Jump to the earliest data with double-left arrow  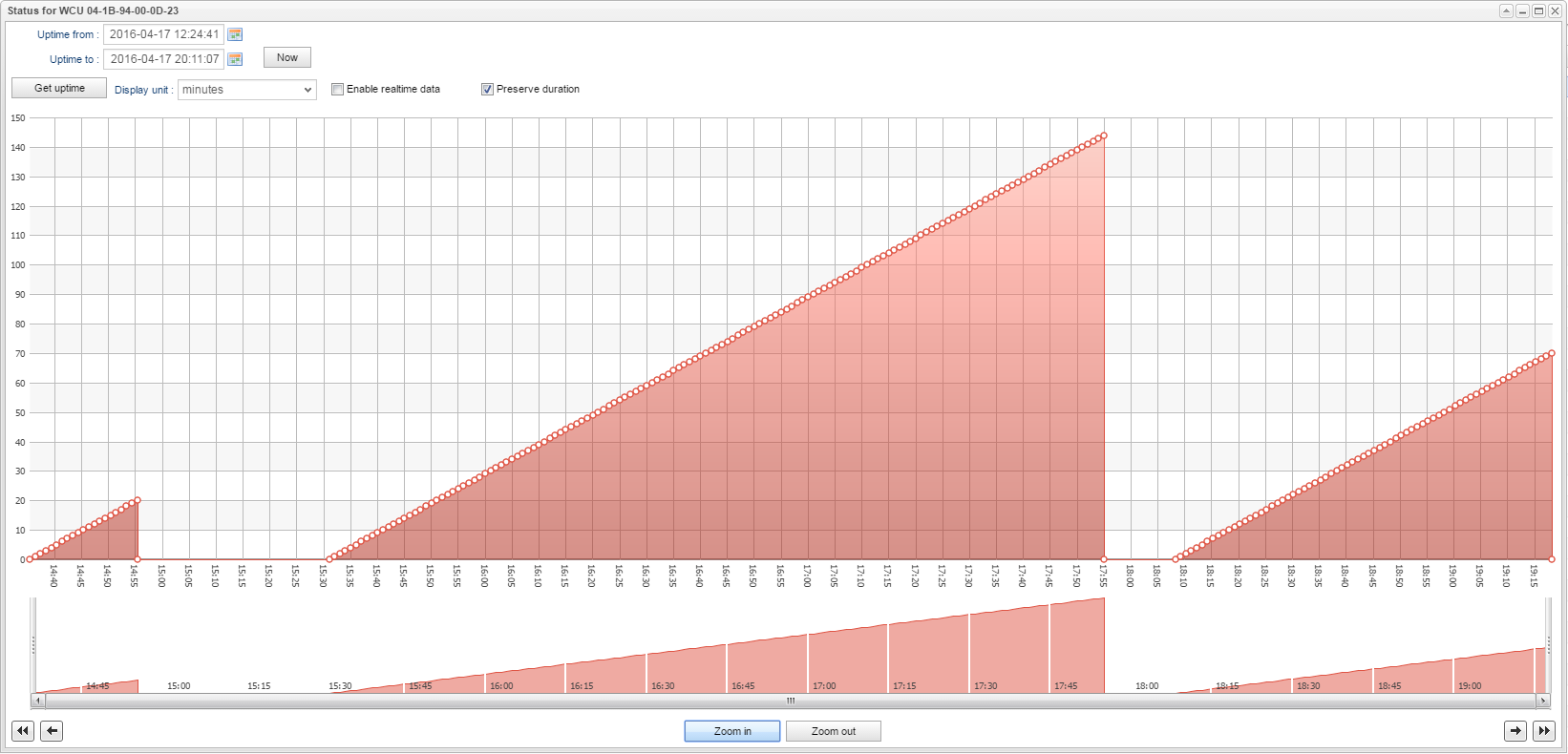(x=23, y=731)
